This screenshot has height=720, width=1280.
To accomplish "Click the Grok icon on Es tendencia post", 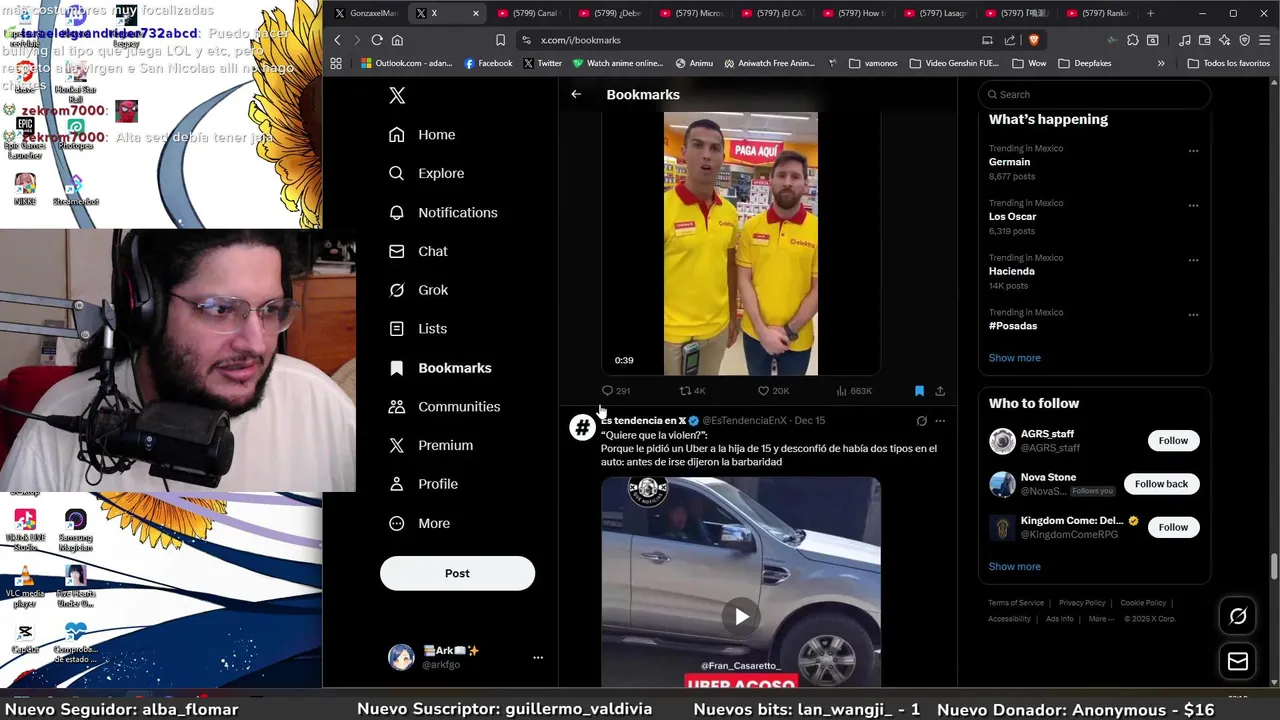I will (922, 421).
